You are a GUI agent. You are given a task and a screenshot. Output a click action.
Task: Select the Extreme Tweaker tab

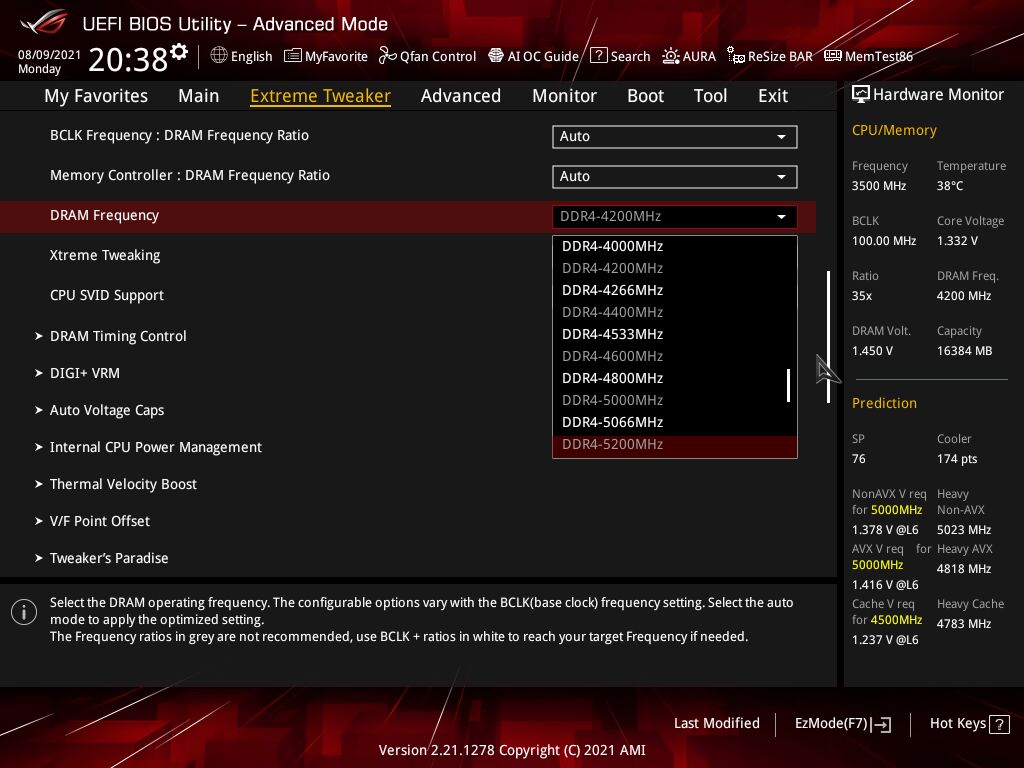click(320, 95)
